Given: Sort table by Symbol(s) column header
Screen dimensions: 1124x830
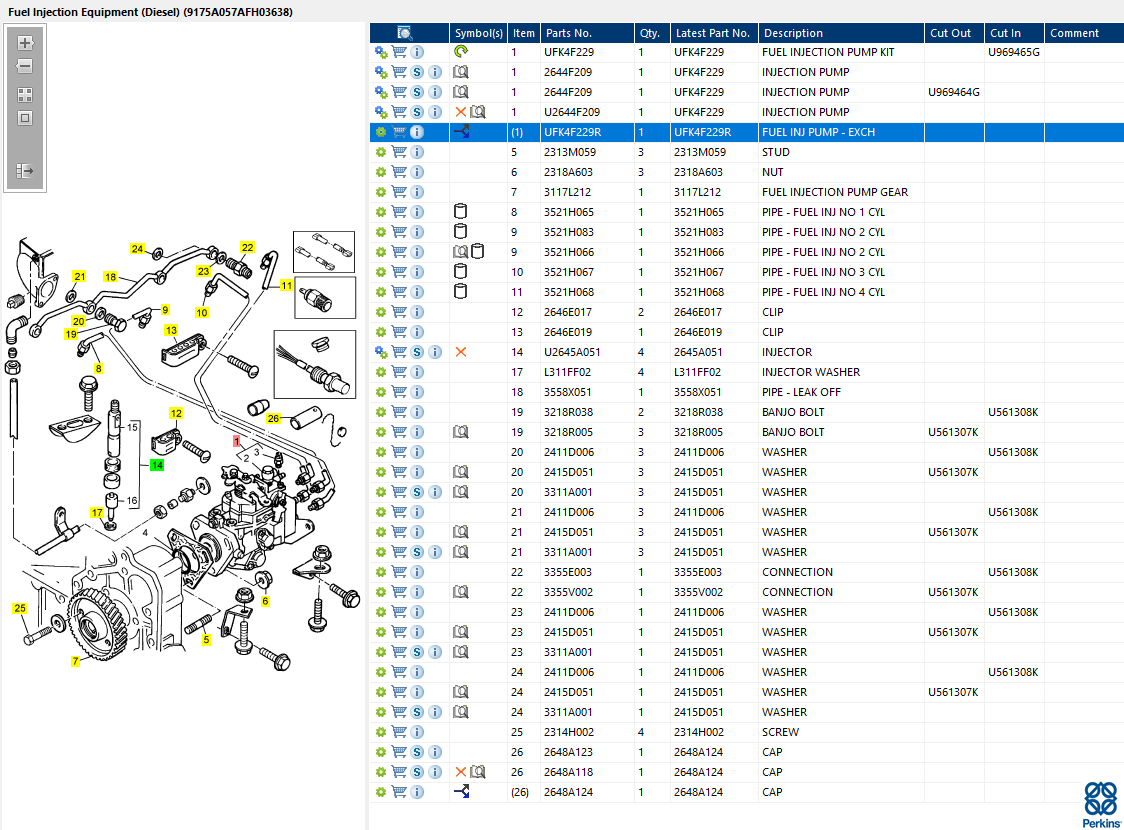Looking at the screenshot, I should click(479, 33).
